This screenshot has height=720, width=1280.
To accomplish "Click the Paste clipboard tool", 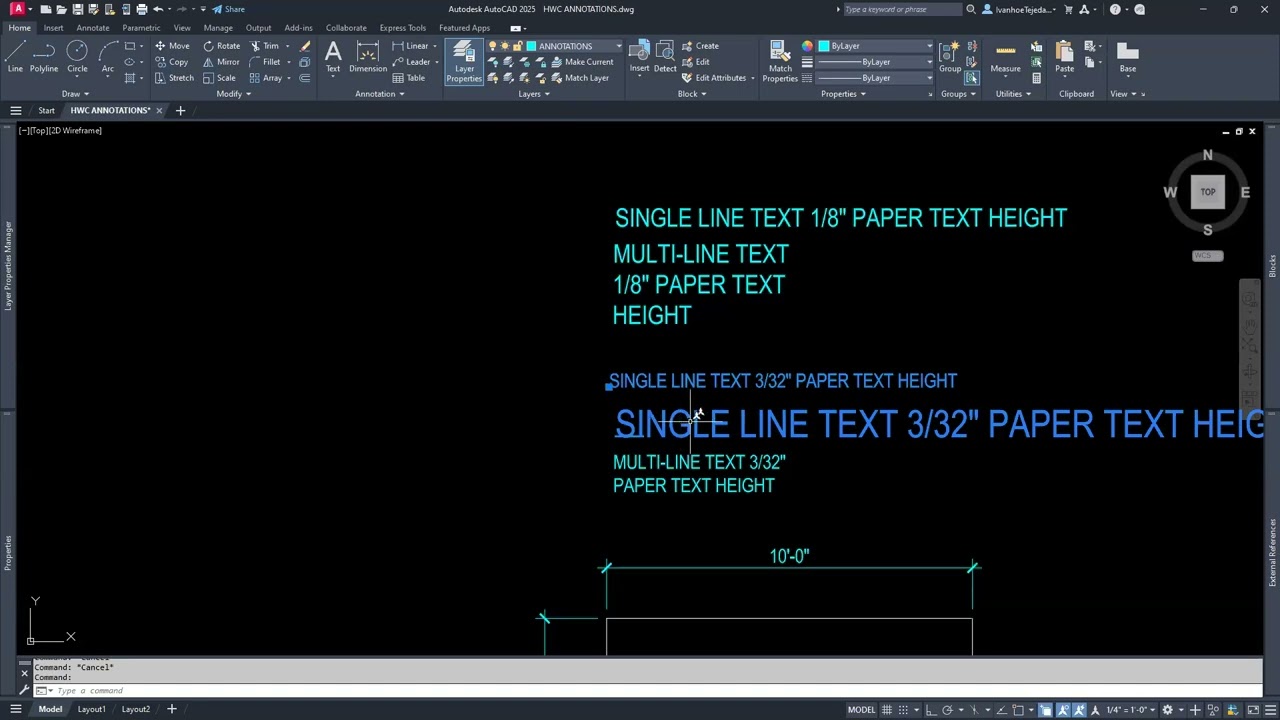I will pyautogui.click(x=1064, y=57).
